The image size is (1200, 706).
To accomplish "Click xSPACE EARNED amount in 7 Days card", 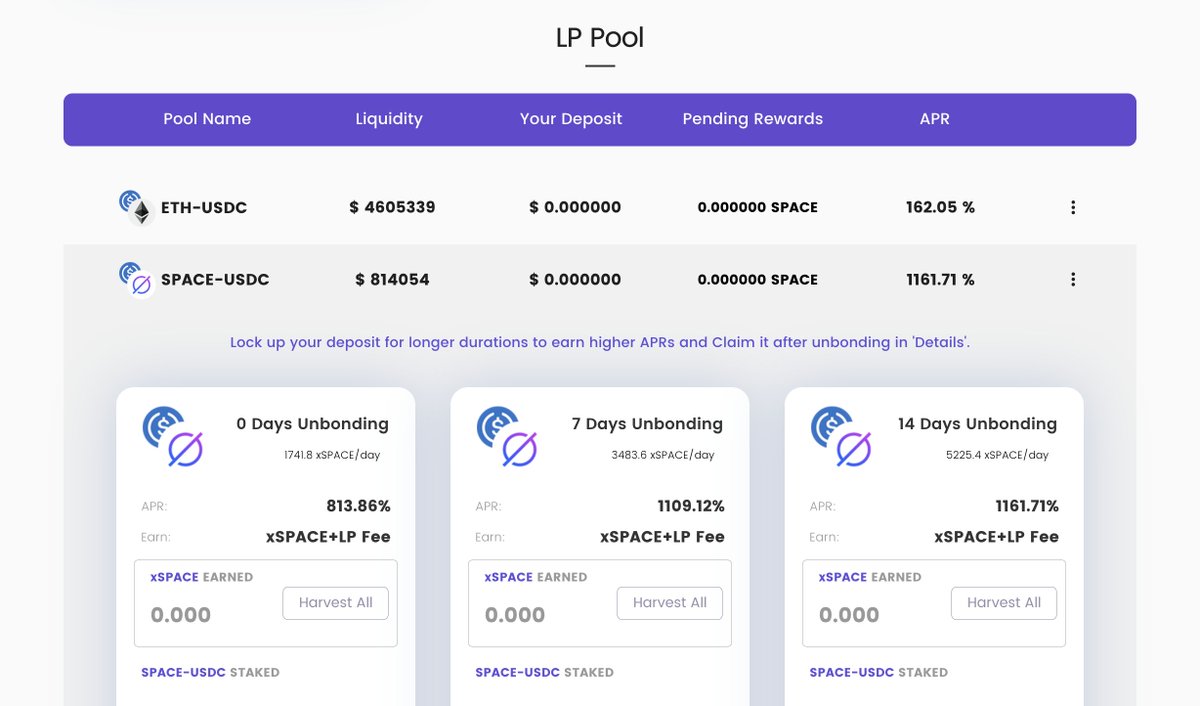I will [x=515, y=615].
